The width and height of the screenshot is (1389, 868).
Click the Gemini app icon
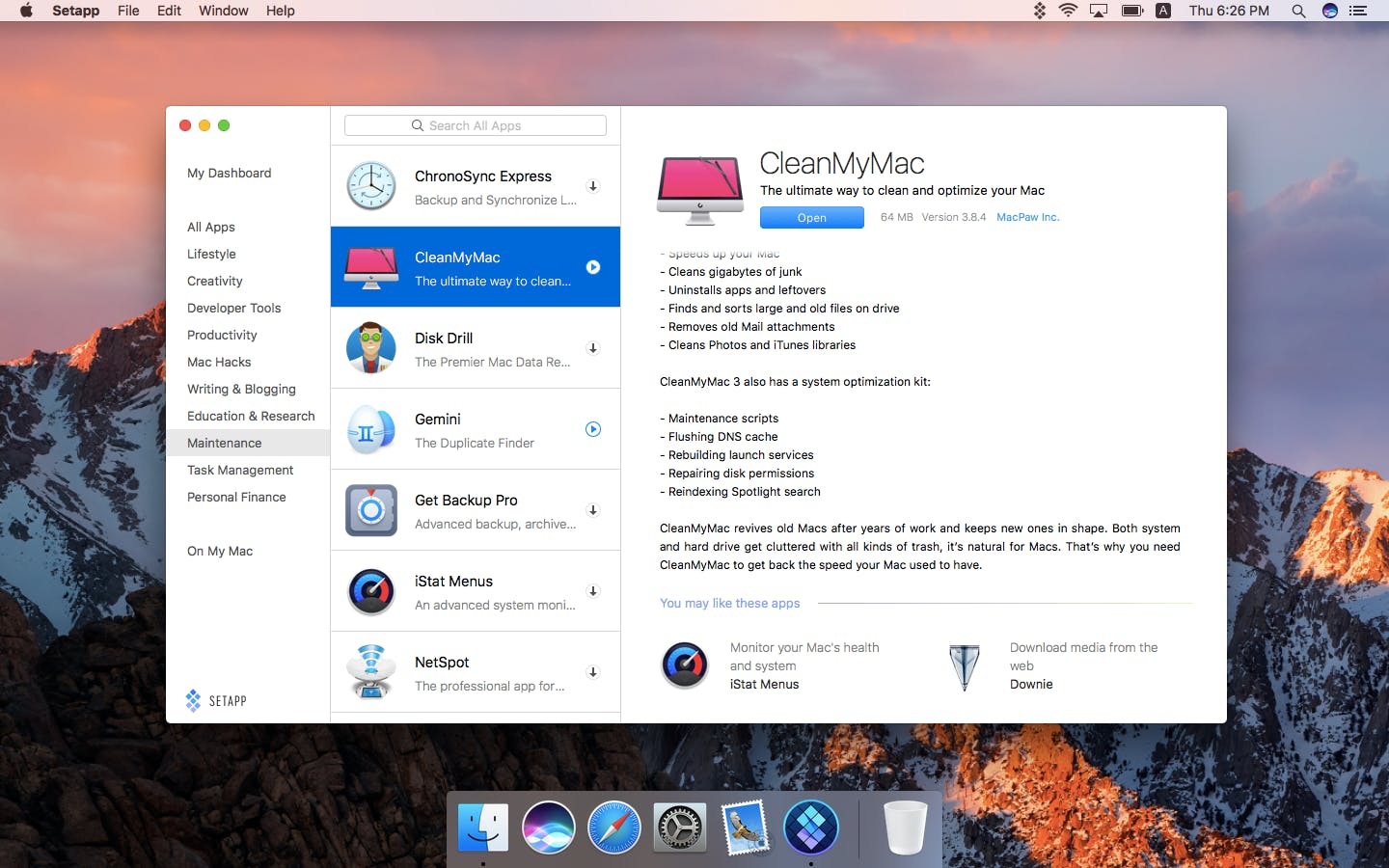[371, 429]
